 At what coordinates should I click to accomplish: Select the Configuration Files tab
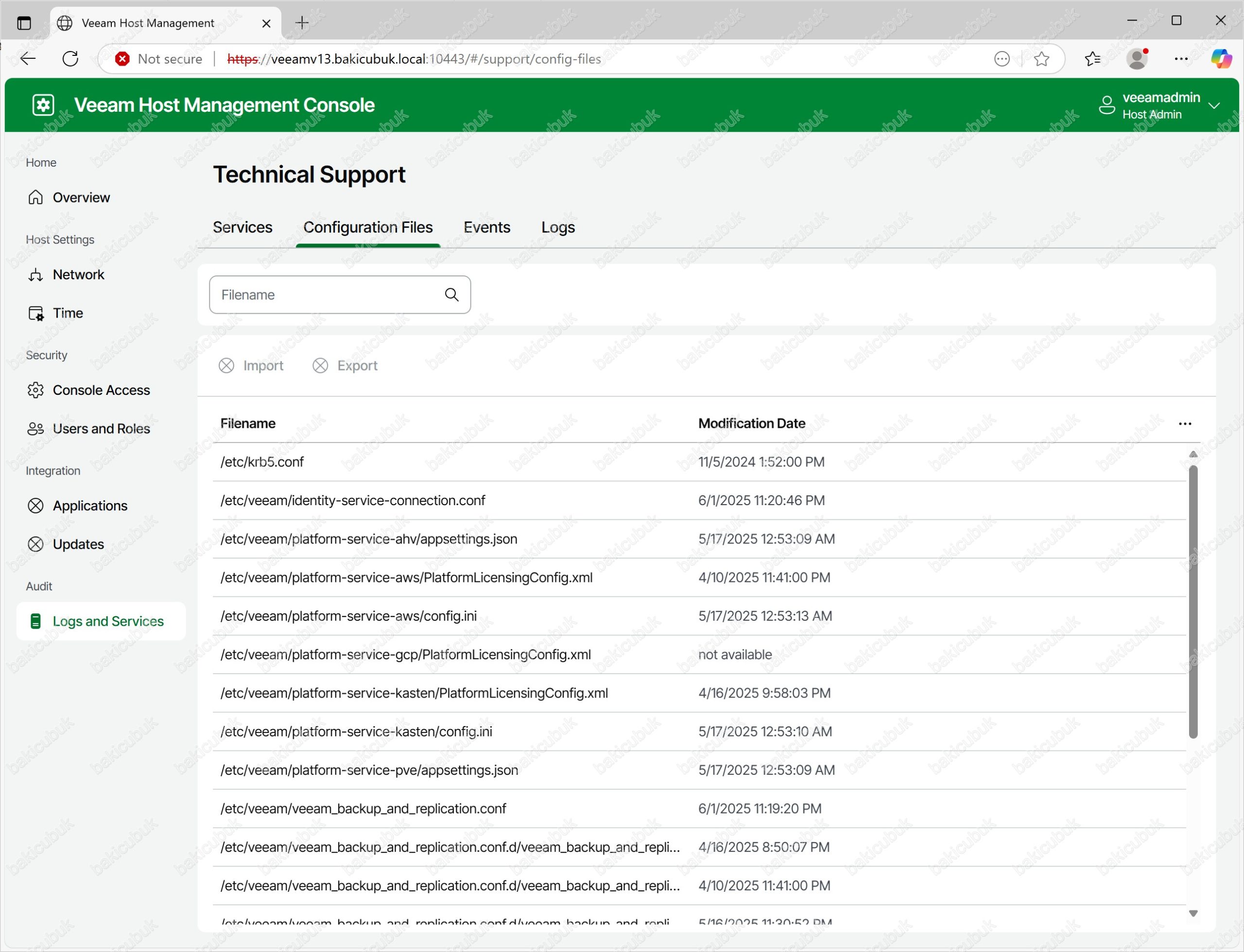pos(368,227)
